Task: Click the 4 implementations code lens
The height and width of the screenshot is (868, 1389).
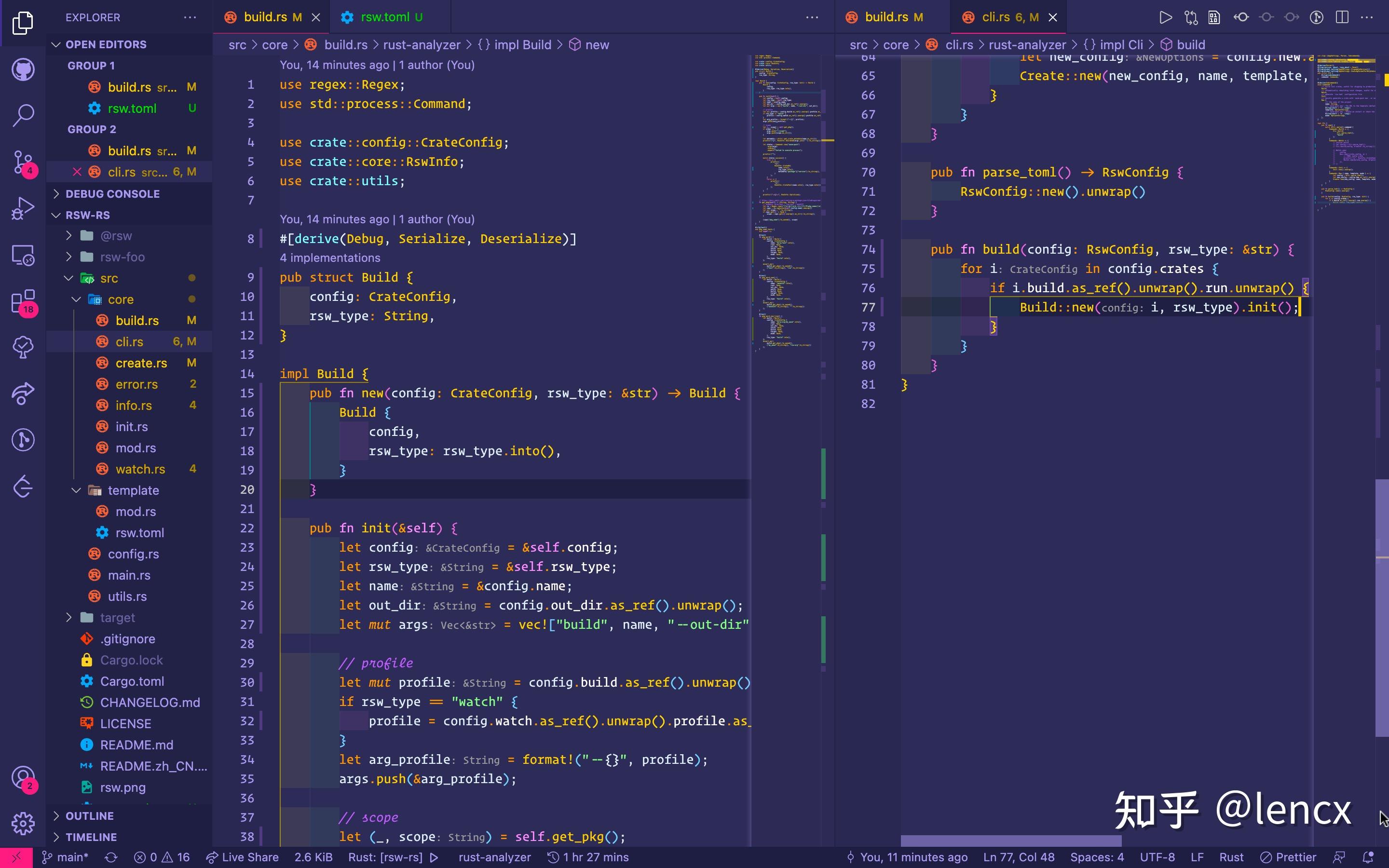Action: click(329, 258)
